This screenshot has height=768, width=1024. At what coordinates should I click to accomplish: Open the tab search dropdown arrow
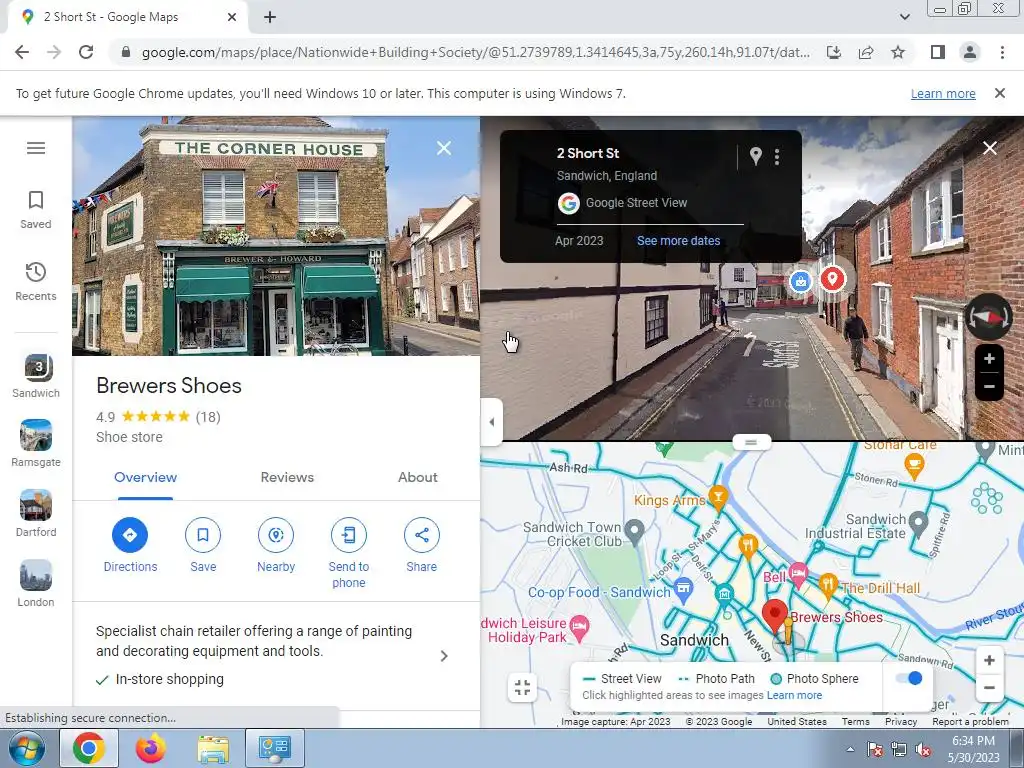pos(904,17)
